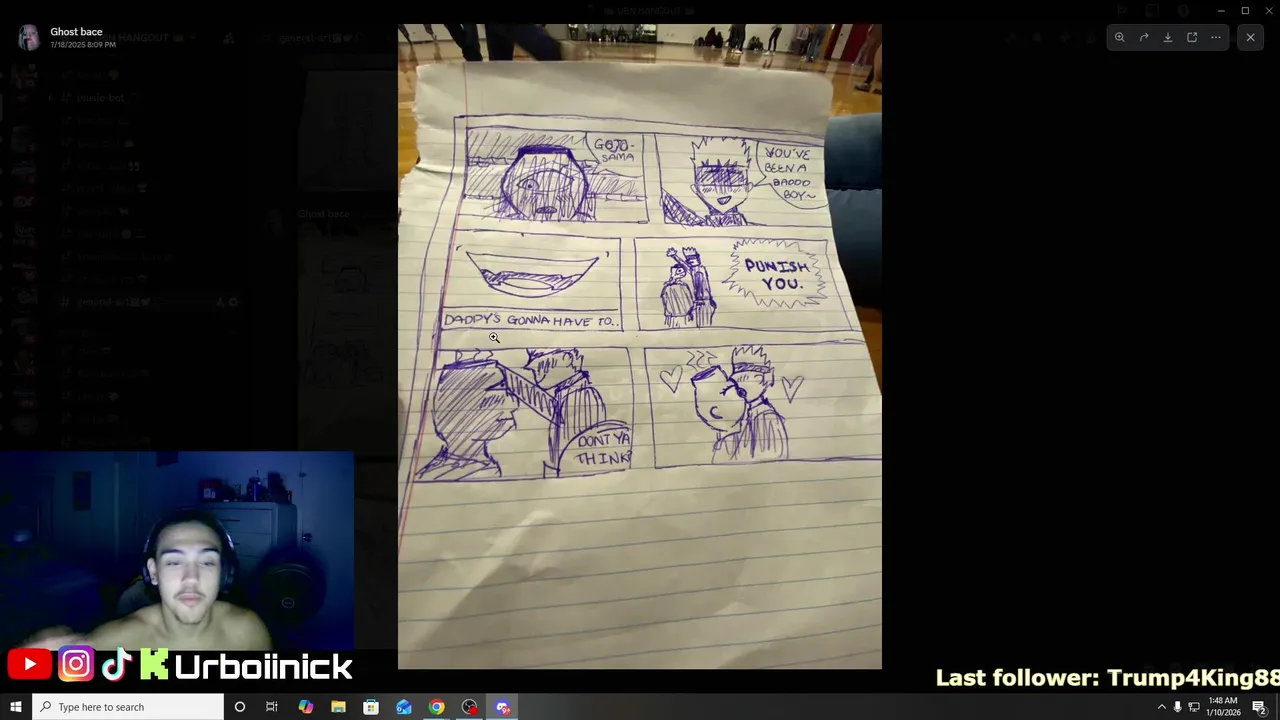Launch Copilot from the taskbar
The image size is (1280, 720).
[305, 707]
